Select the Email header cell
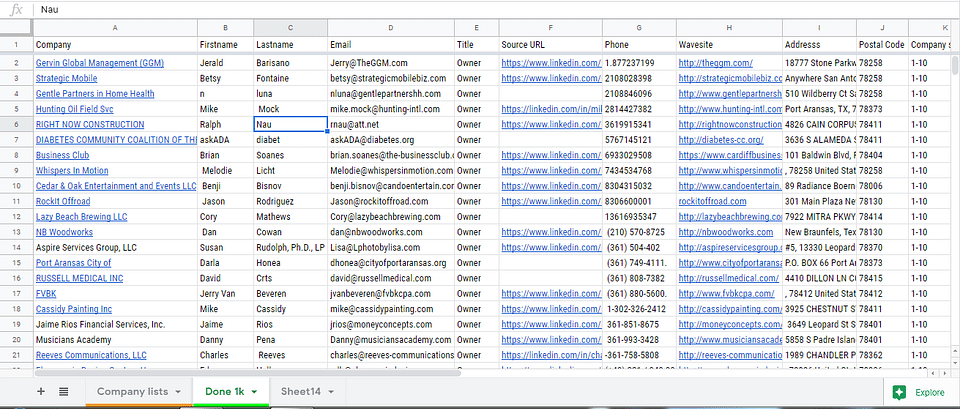 tap(391, 45)
